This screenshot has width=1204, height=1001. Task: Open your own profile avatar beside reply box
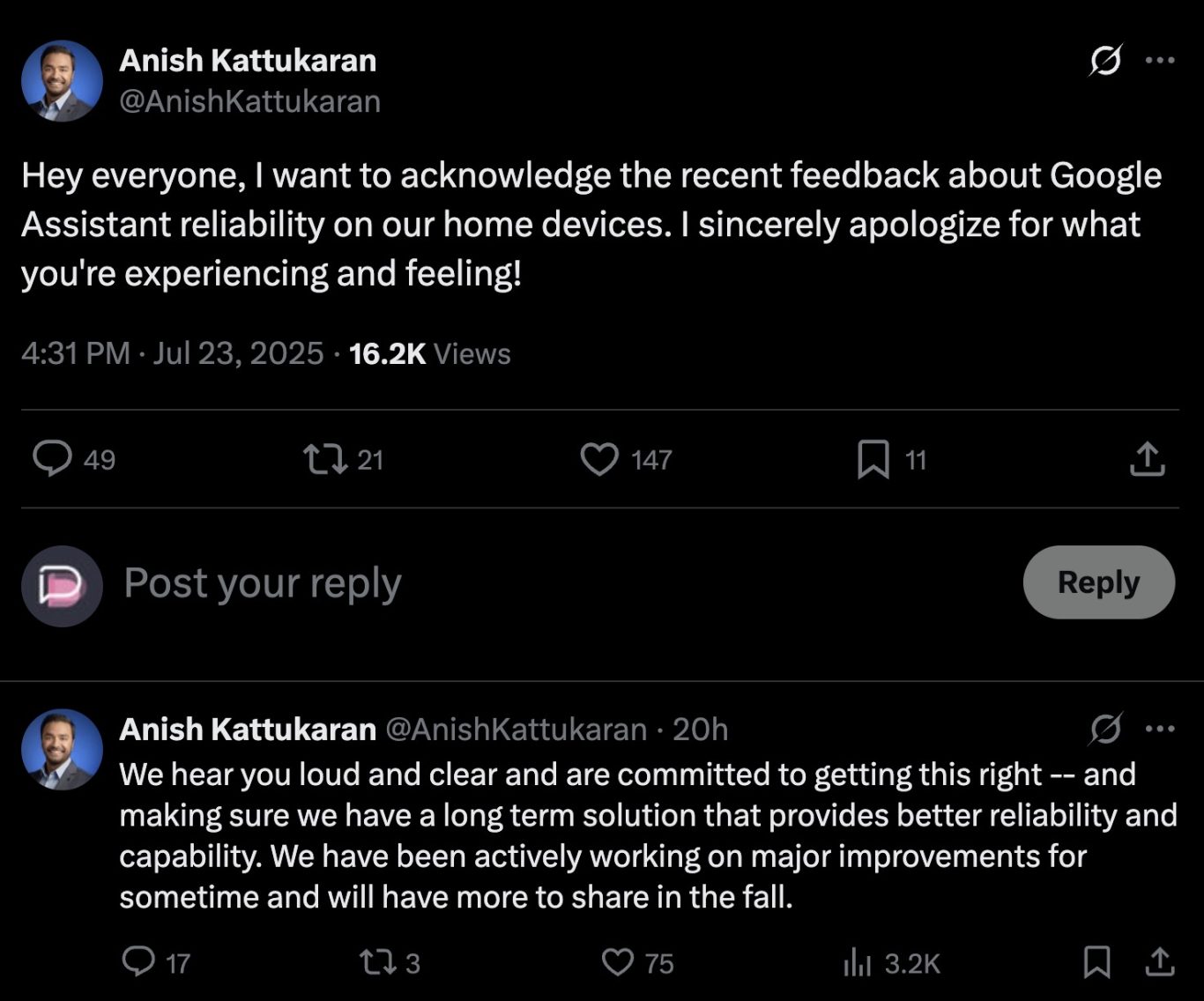point(62,586)
